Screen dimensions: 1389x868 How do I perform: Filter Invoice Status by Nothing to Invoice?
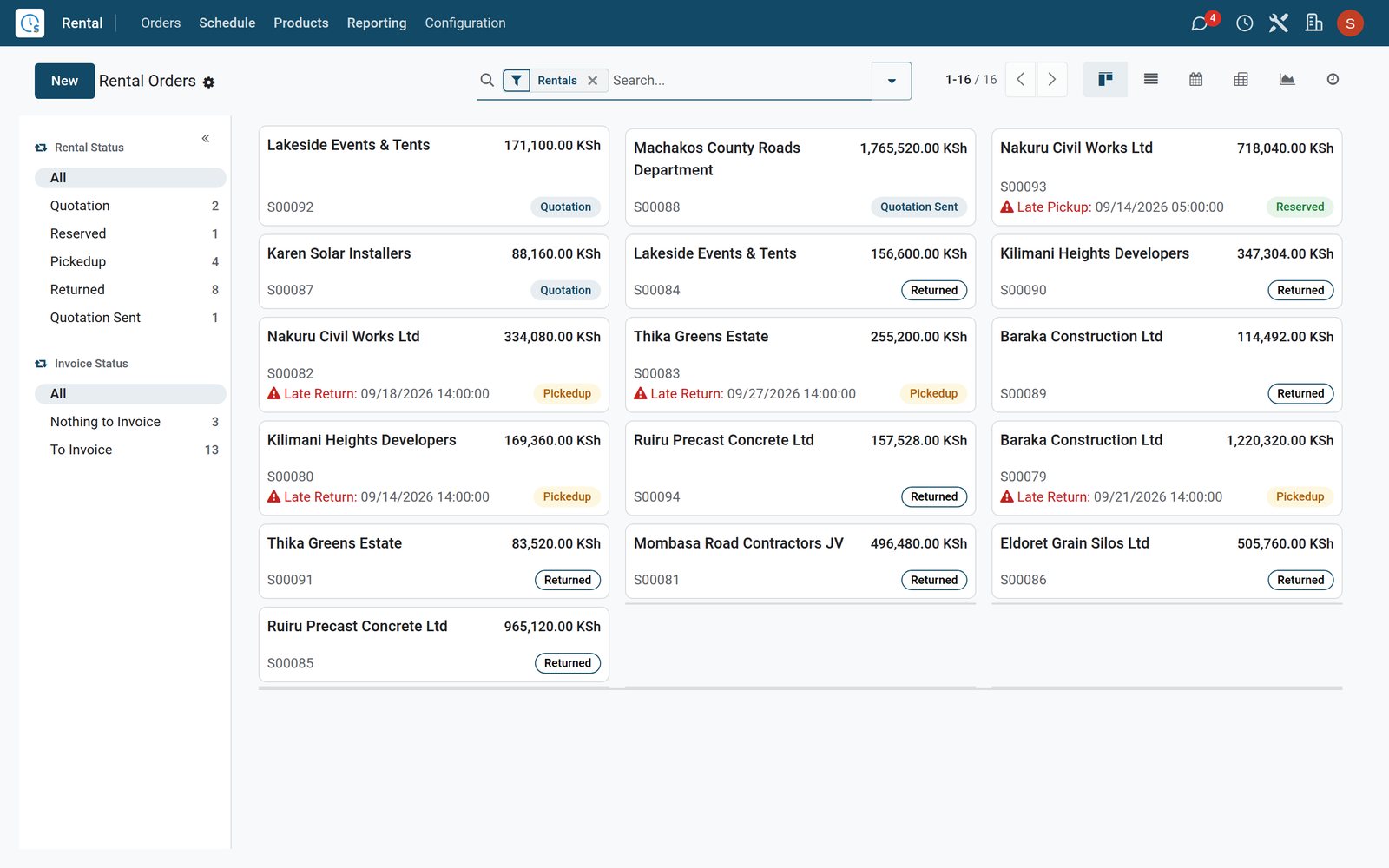[130, 422]
